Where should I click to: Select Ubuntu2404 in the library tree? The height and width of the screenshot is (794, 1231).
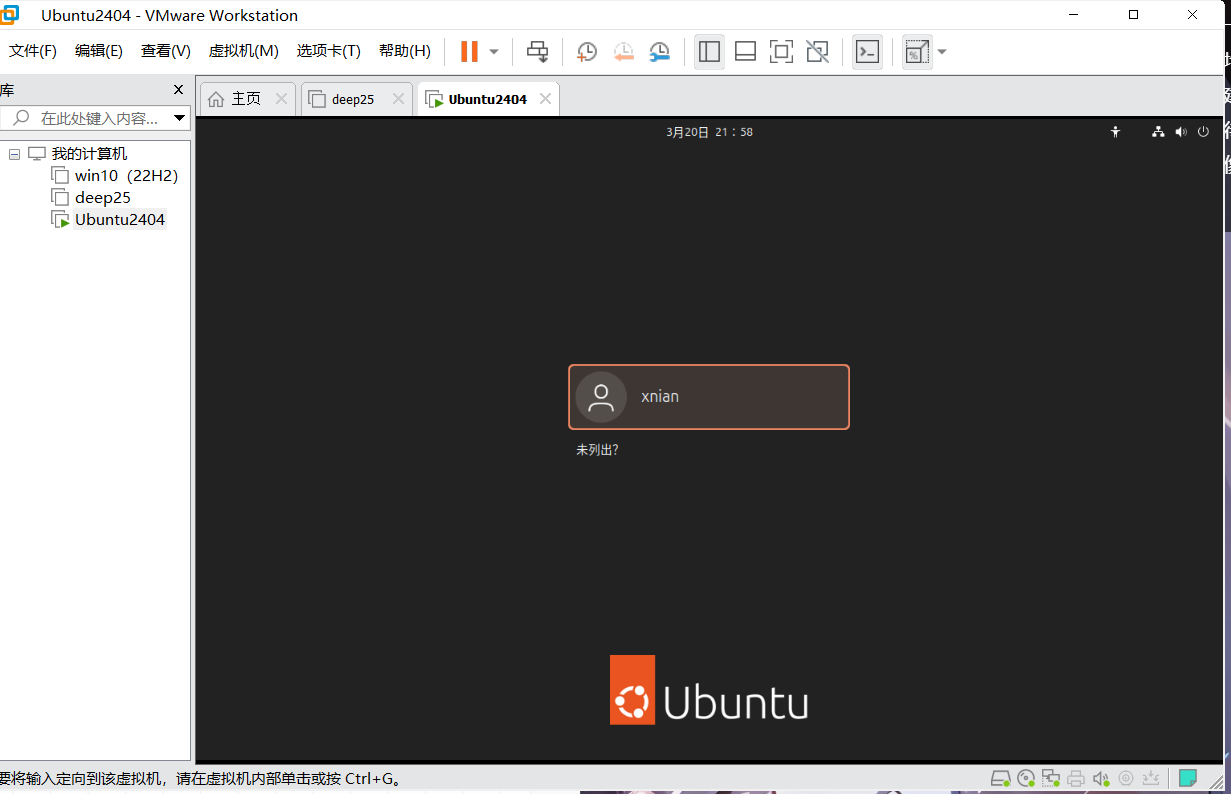pos(109,220)
